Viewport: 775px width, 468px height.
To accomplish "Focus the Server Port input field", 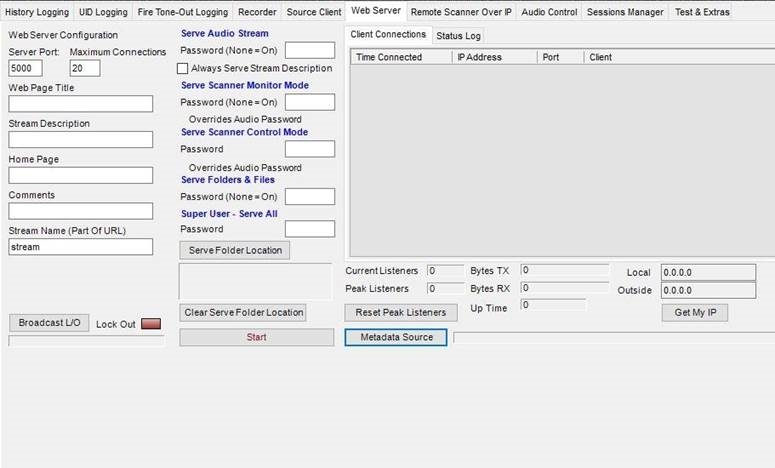I will pyautogui.click(x=25, y=68).
